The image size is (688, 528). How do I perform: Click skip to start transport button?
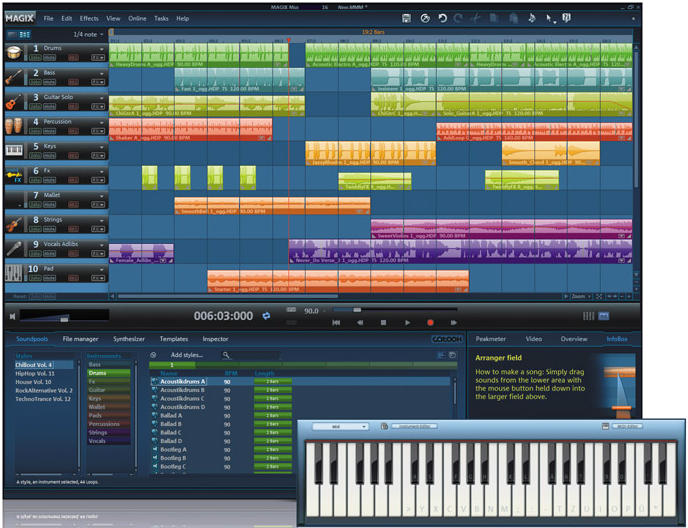[x=336, y=323]
